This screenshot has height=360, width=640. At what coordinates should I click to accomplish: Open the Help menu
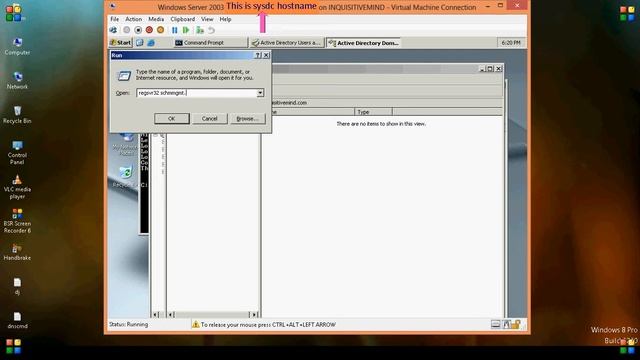coord(225,19)
